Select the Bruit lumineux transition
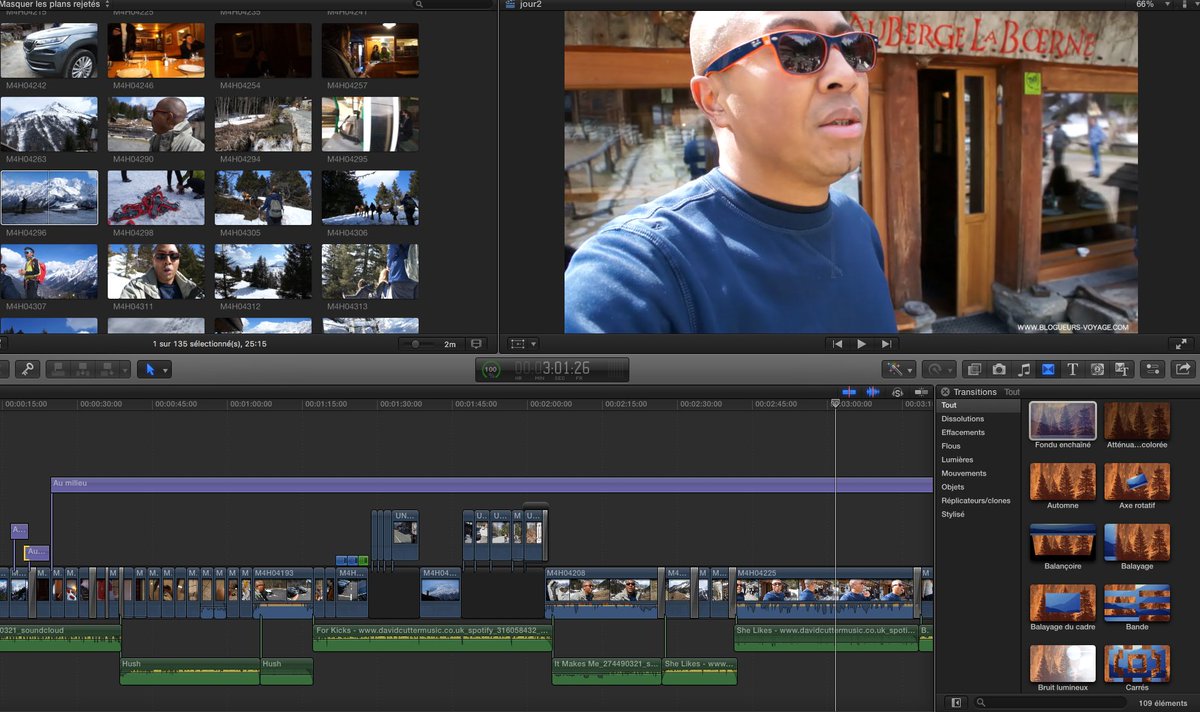 [x=1063, y=664]
